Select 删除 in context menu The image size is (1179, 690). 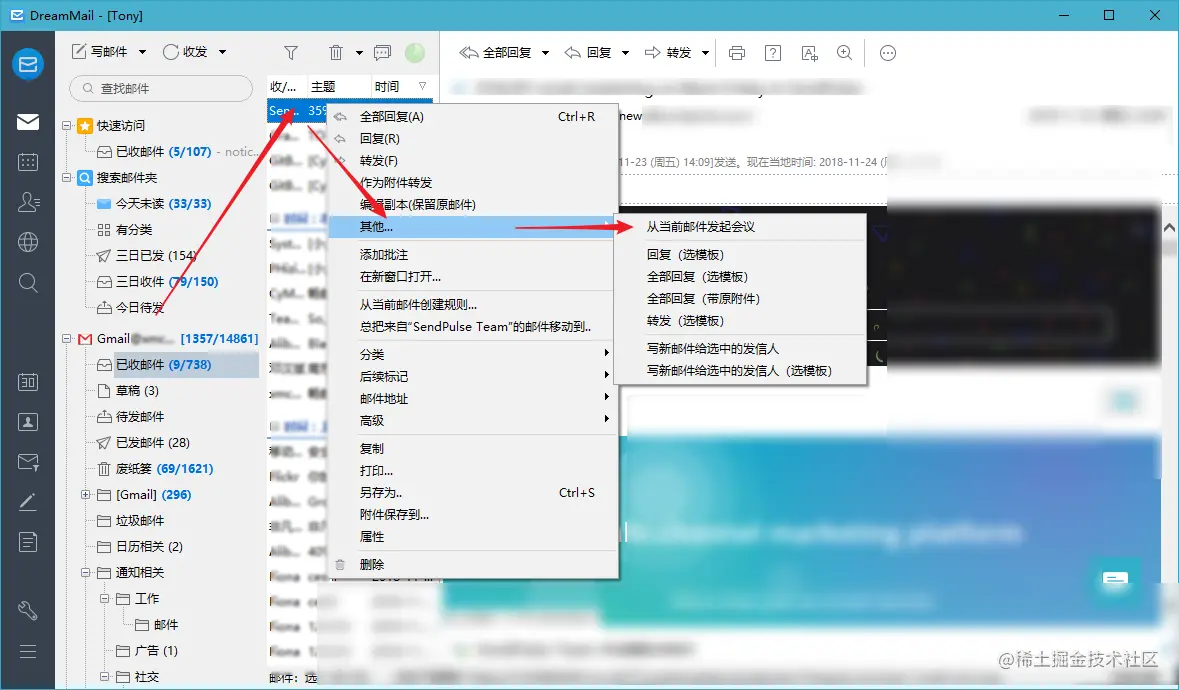[x=474, y=564]
